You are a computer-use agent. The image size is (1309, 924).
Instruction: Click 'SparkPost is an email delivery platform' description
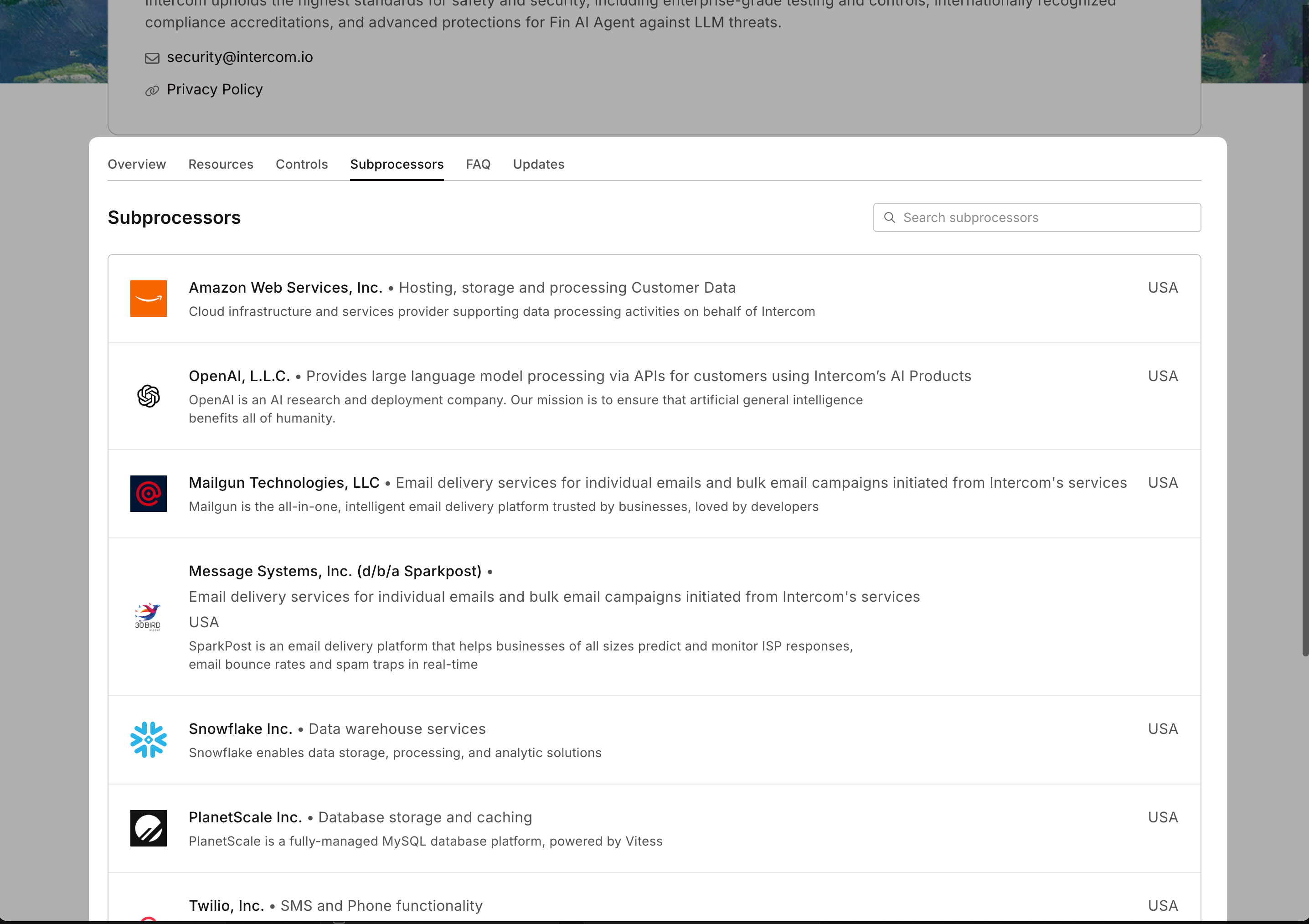tap(521, 656)
